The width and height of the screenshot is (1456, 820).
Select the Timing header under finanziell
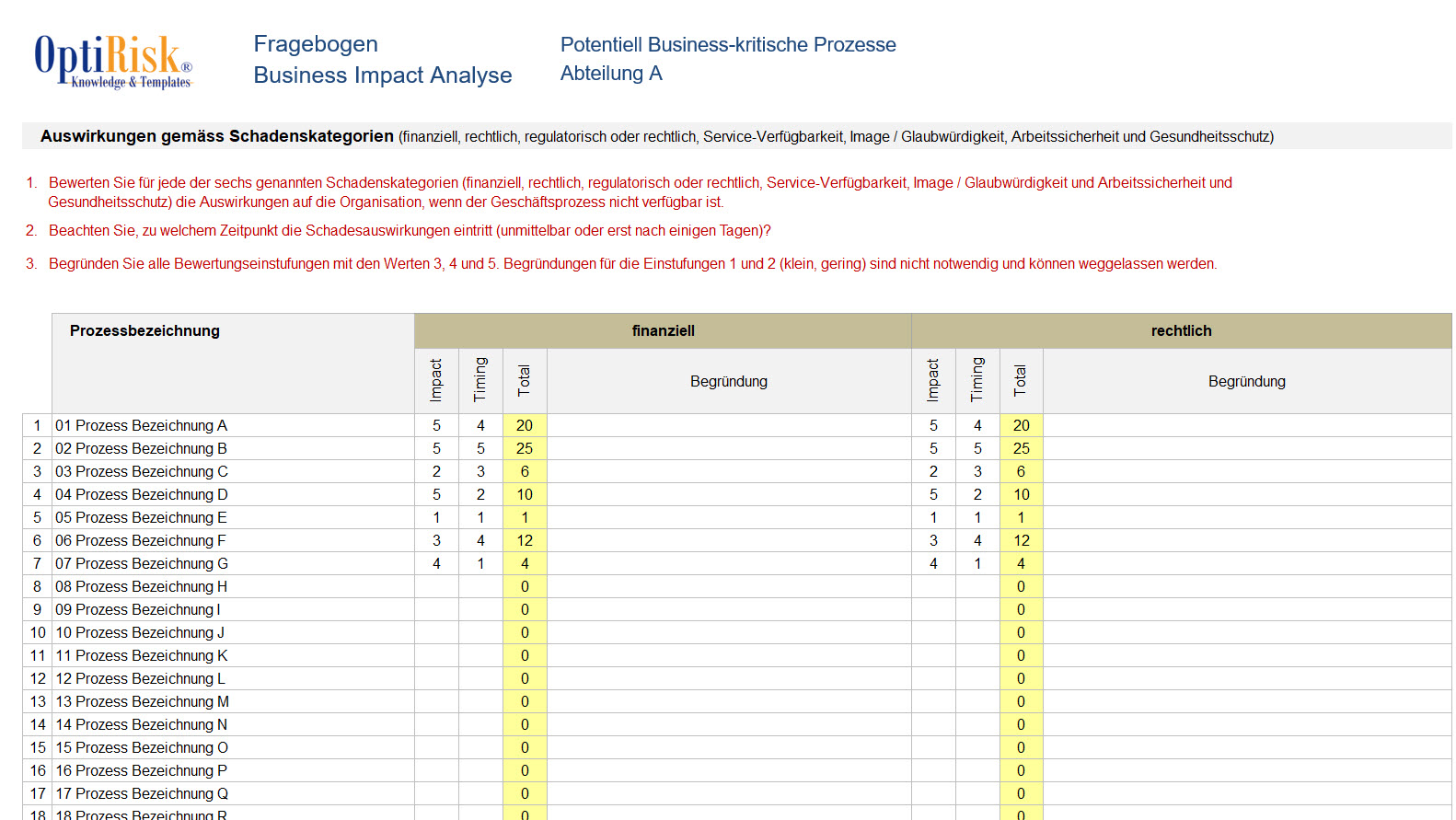point(480,380)
